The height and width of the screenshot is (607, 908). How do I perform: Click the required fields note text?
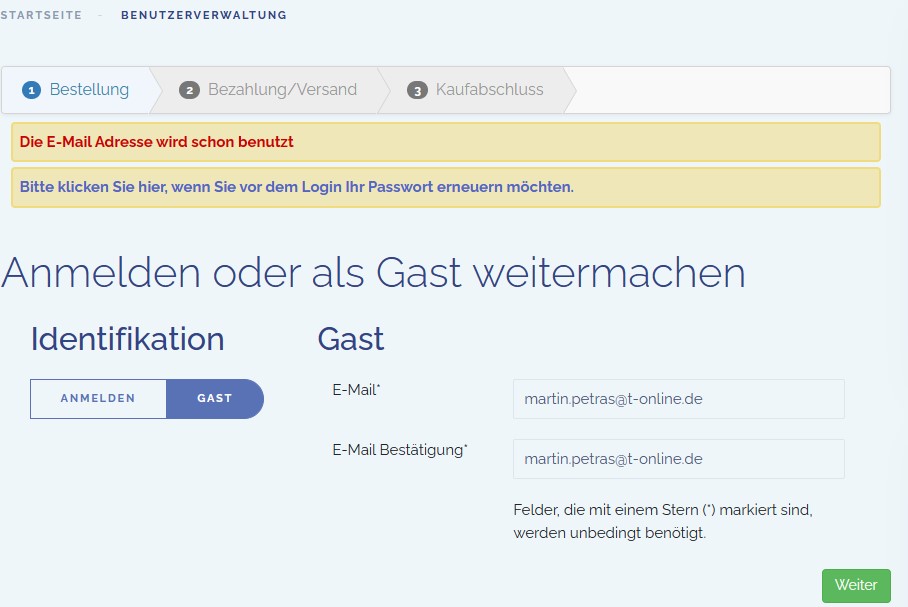[x=663, y=521]
